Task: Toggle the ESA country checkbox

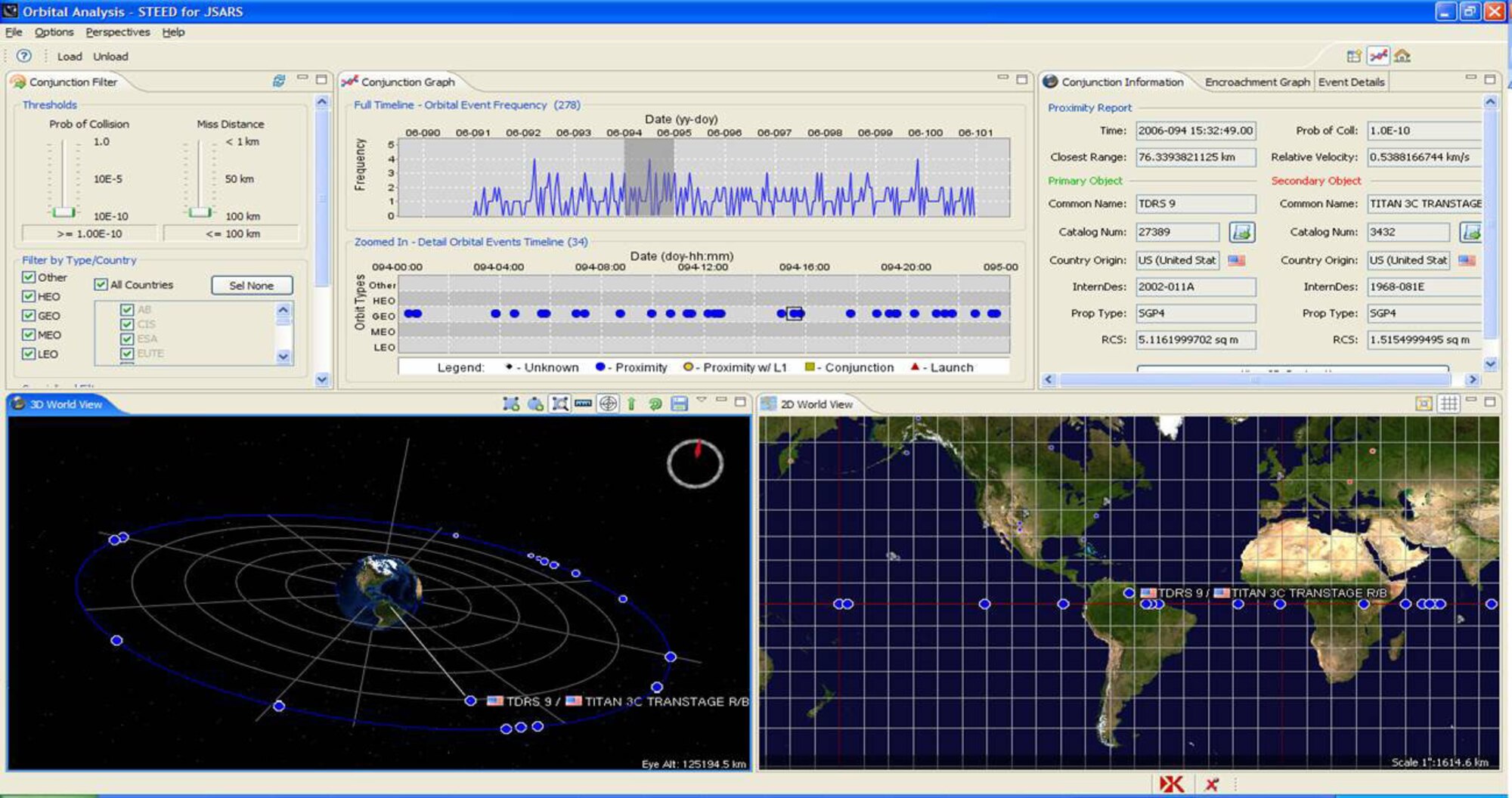Action: (x=127, y=339)
